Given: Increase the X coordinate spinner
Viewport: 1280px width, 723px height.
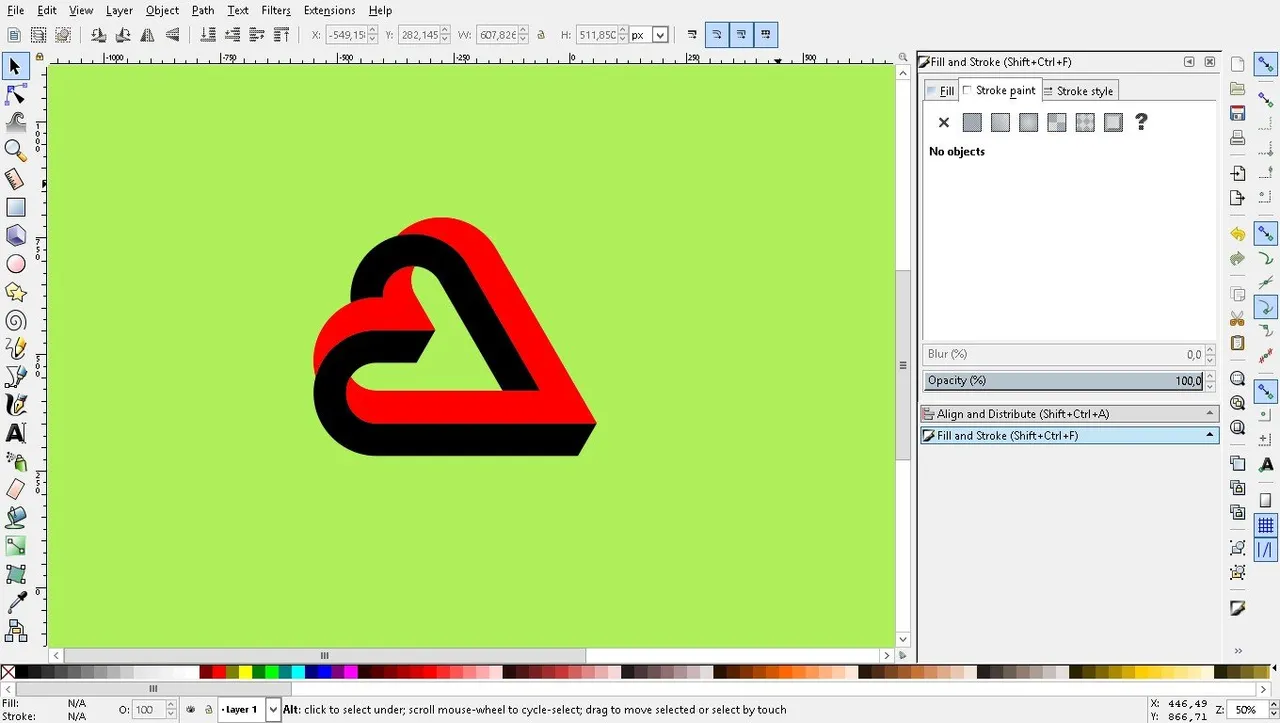Looking at the screenshot, I should (x=373, y=31).
